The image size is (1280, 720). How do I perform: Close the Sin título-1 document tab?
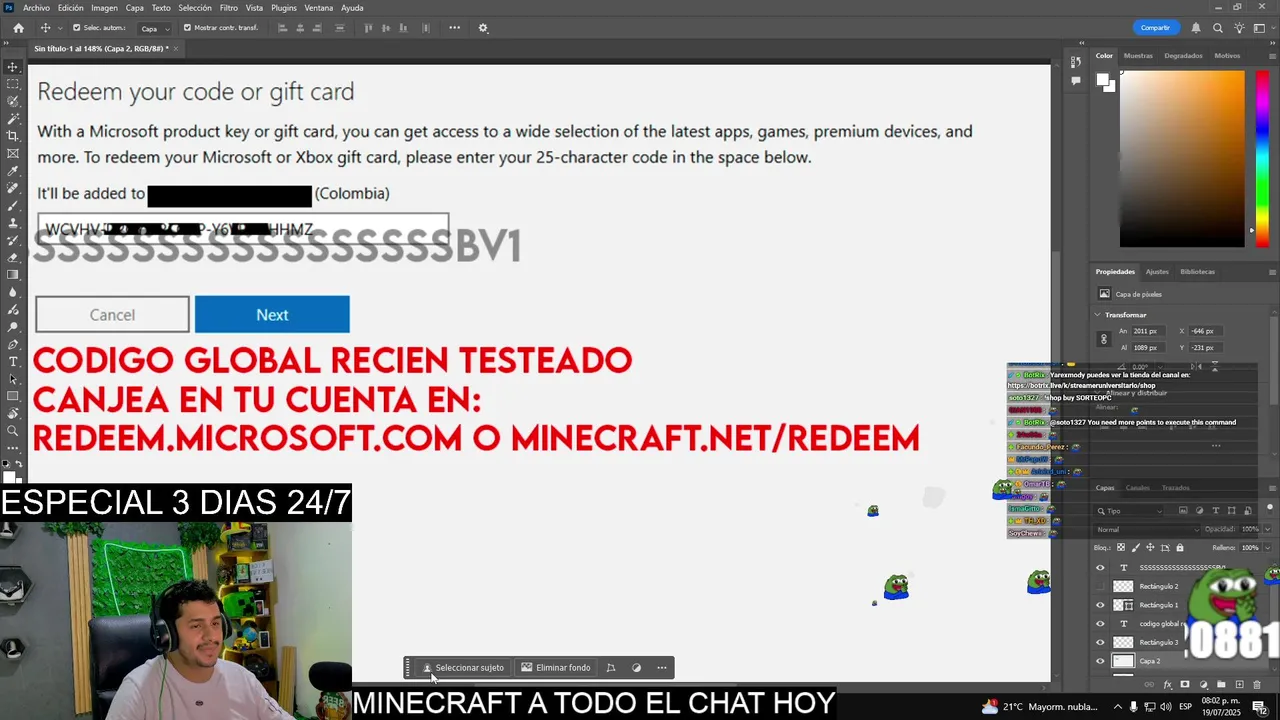click(x=176, y=48)
